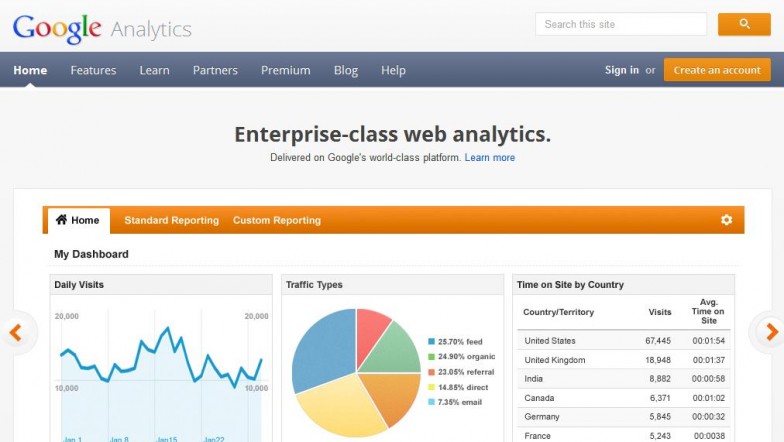Visit the Blog from navigation
The image size is (784, 442).
346,70
